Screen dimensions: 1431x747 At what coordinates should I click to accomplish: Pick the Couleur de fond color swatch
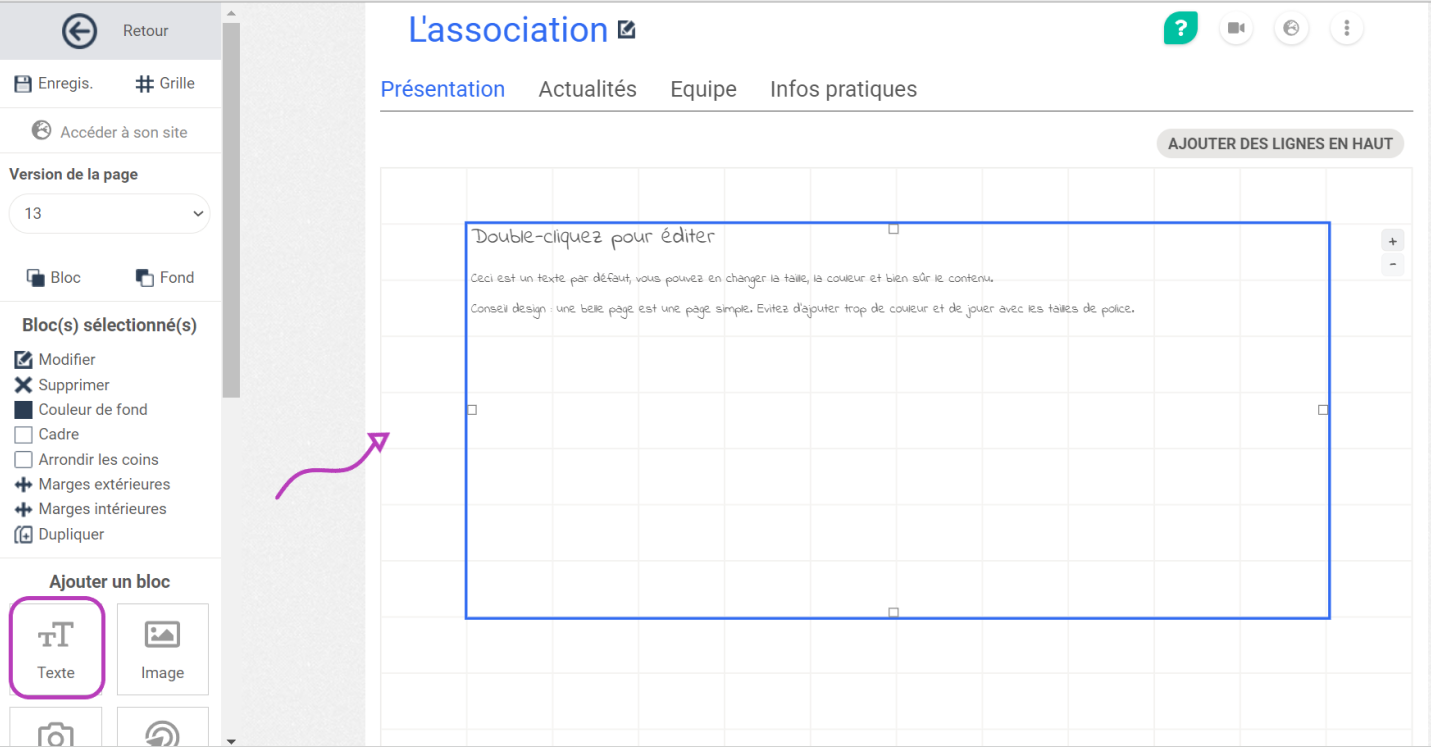[23, 410]
